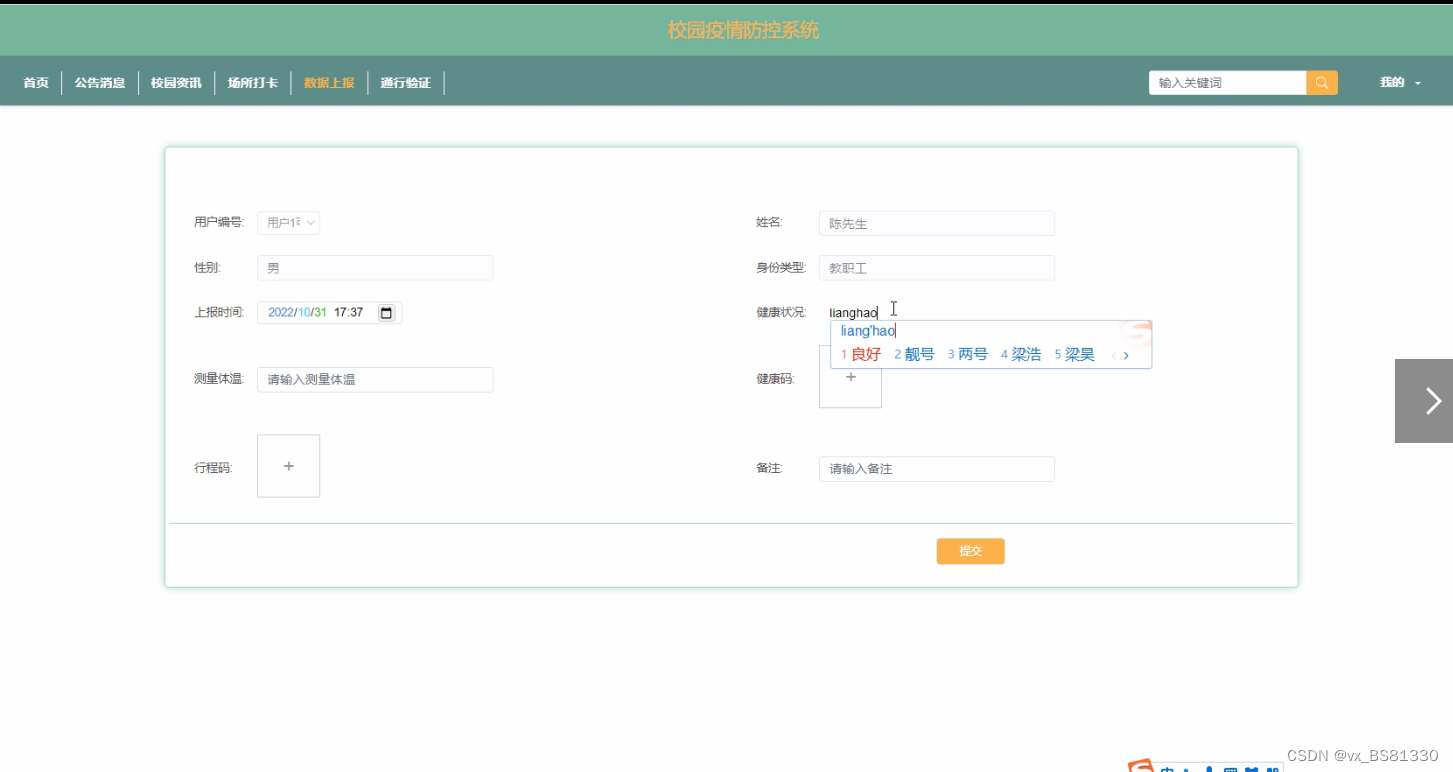Image resolution: width=1453 pixels, height=772 pixels.
Task: Click the 输入关键词 search field
Action: 1227,83
